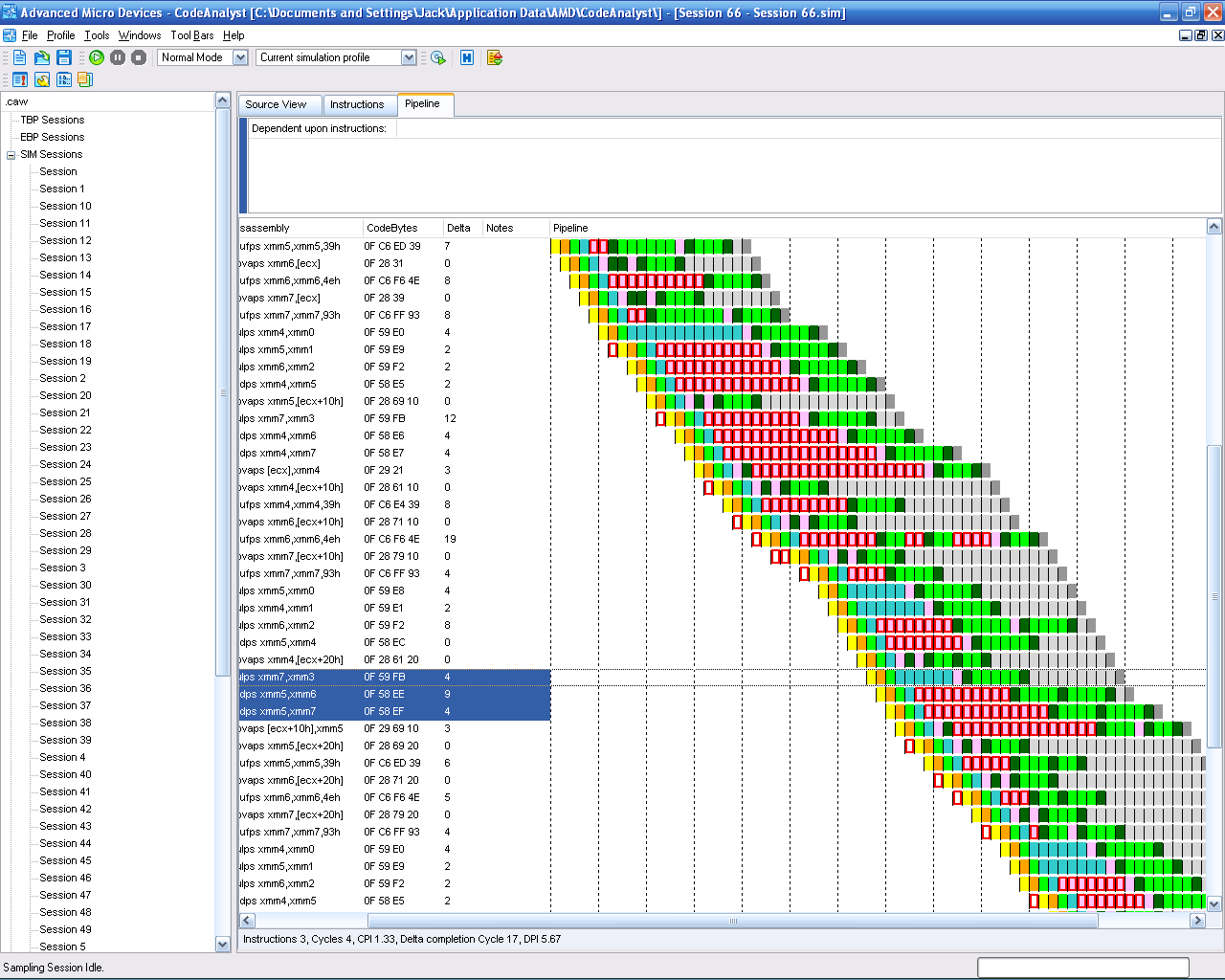Open the Normal Mode dropdown

click(240, 57)
